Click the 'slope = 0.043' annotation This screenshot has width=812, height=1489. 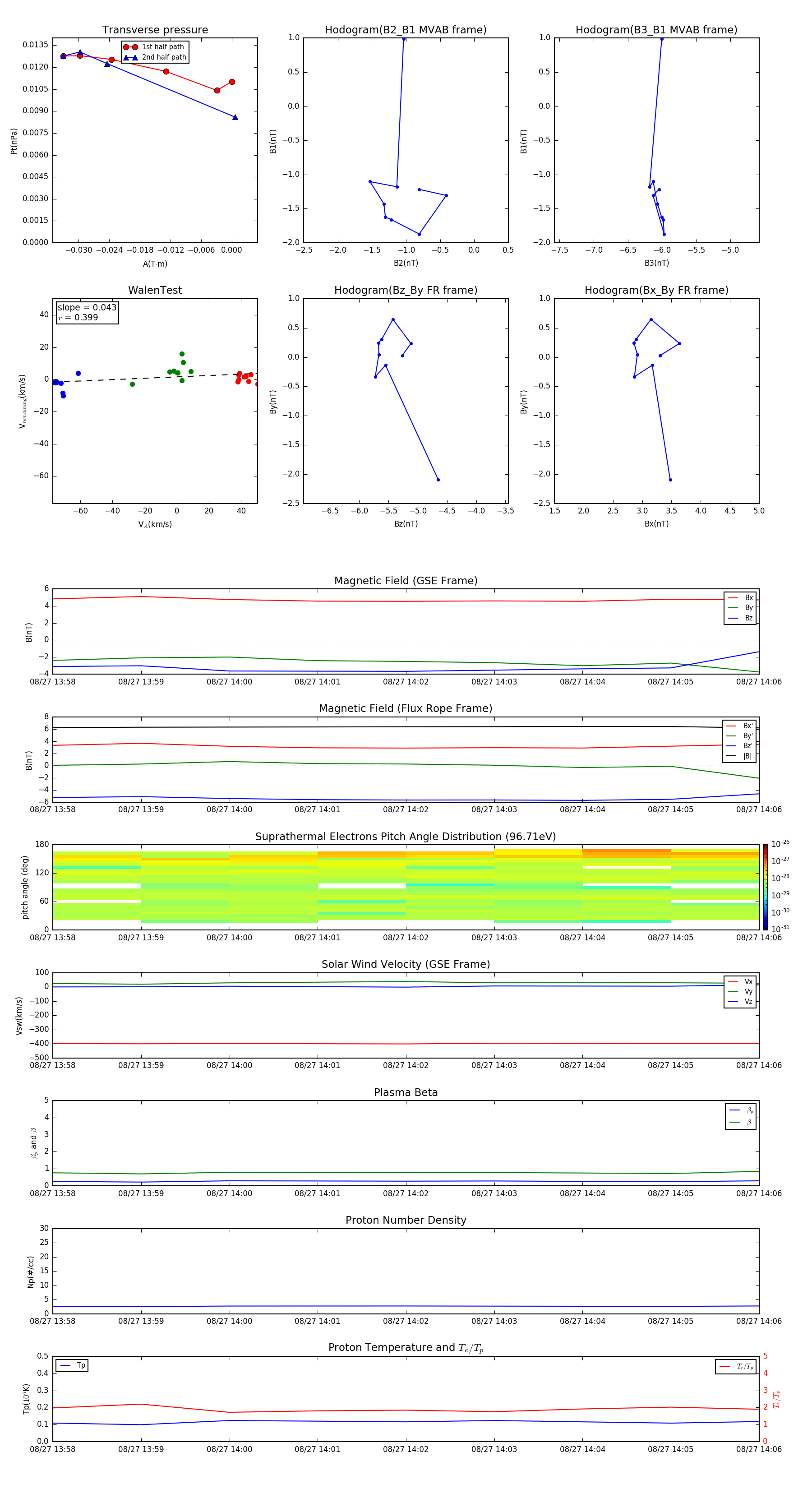87,308
